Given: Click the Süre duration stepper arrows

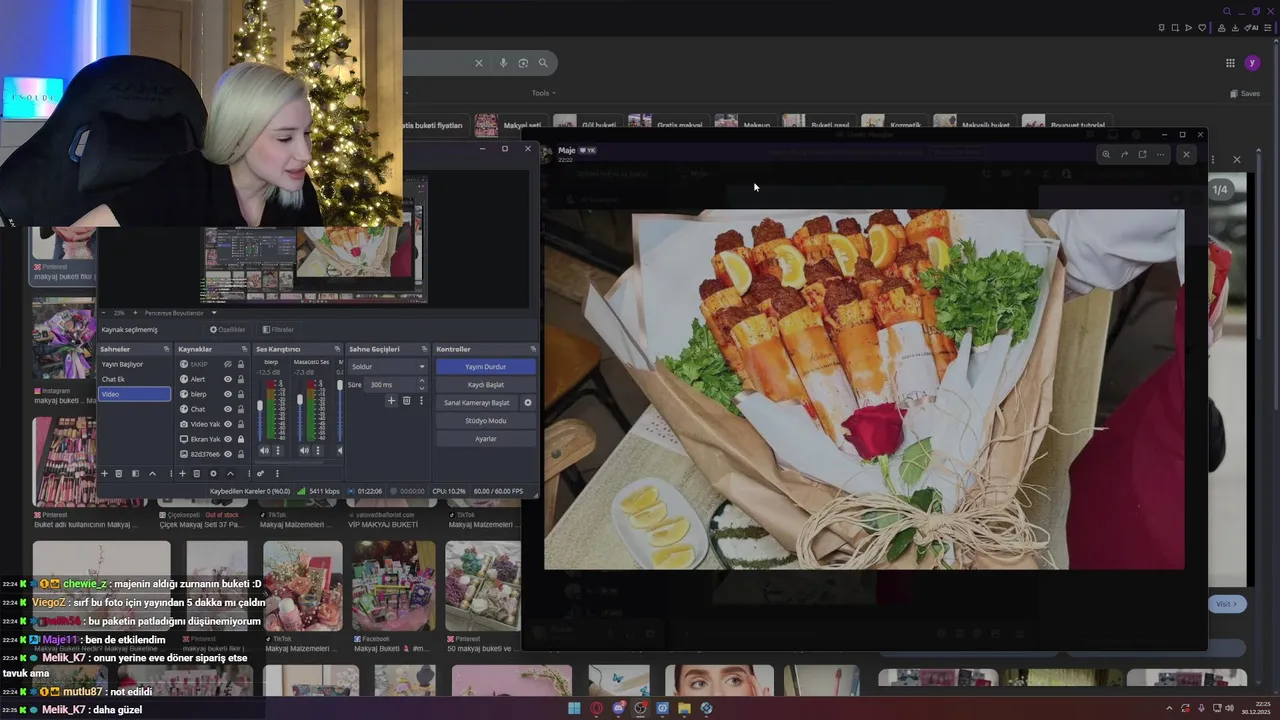Looking at the screenshot, I should coord(421,384).
